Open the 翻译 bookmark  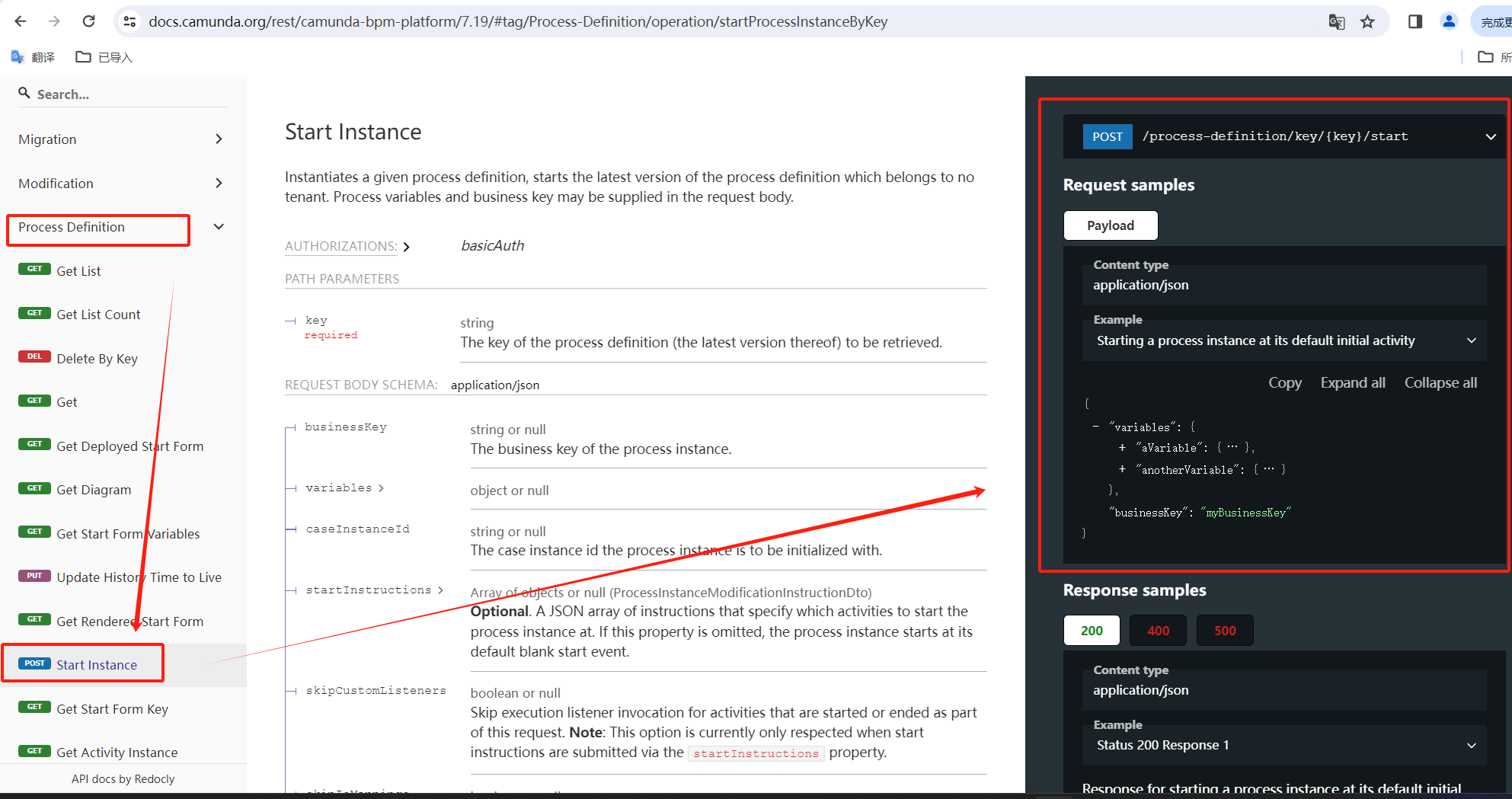(33, 57)
